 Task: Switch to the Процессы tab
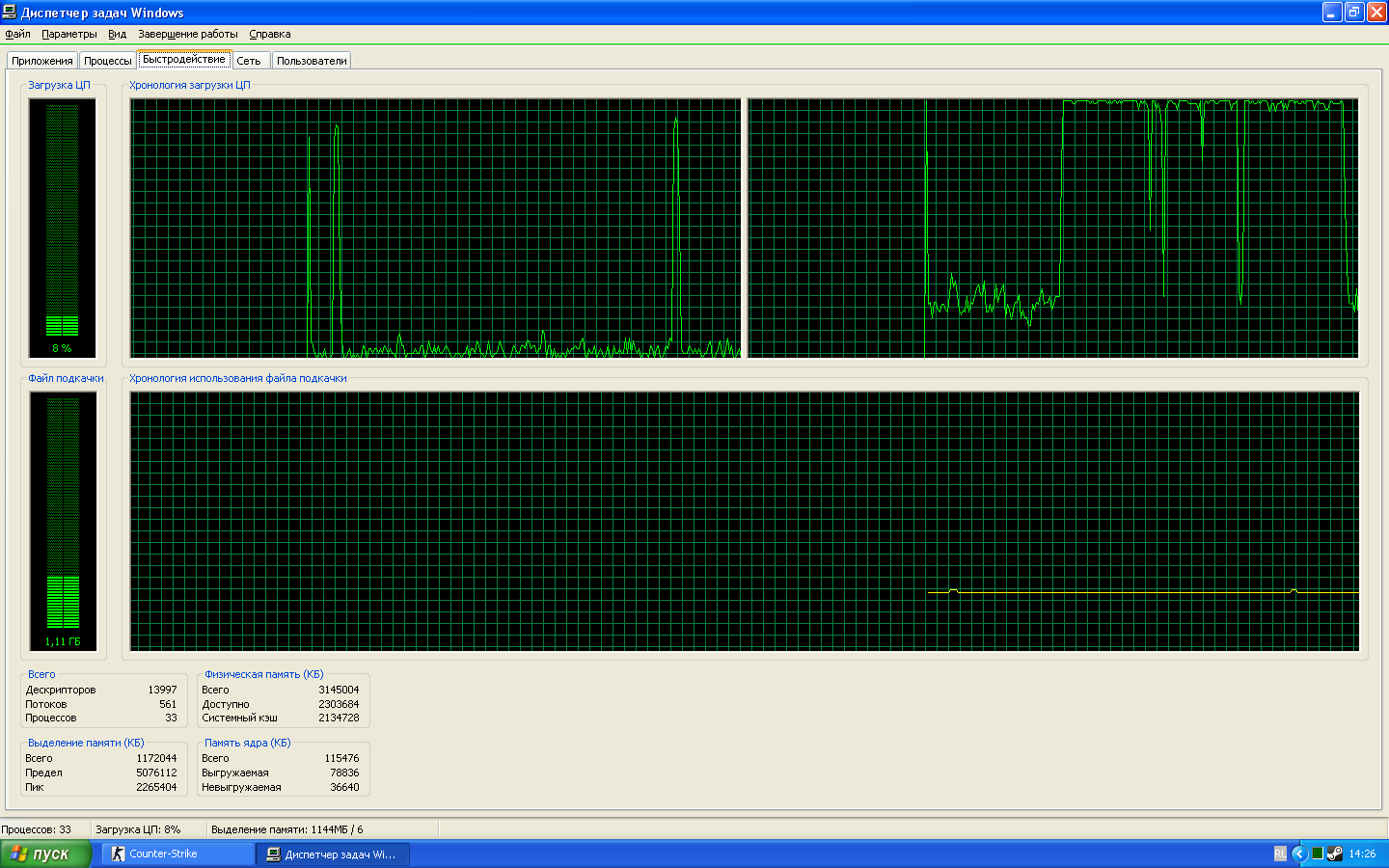pos(107,60)
